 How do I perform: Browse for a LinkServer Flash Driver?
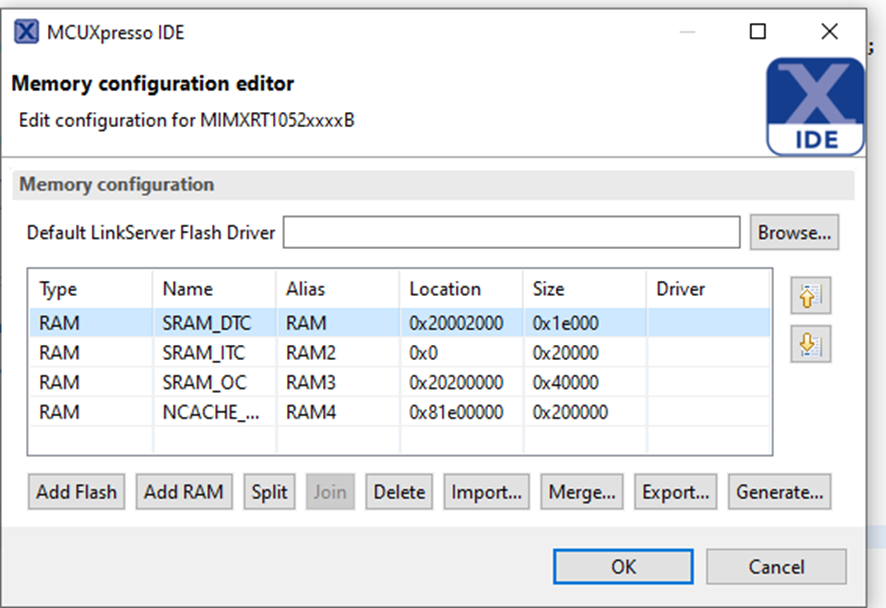pyautogui.click(x=794, y=233)
